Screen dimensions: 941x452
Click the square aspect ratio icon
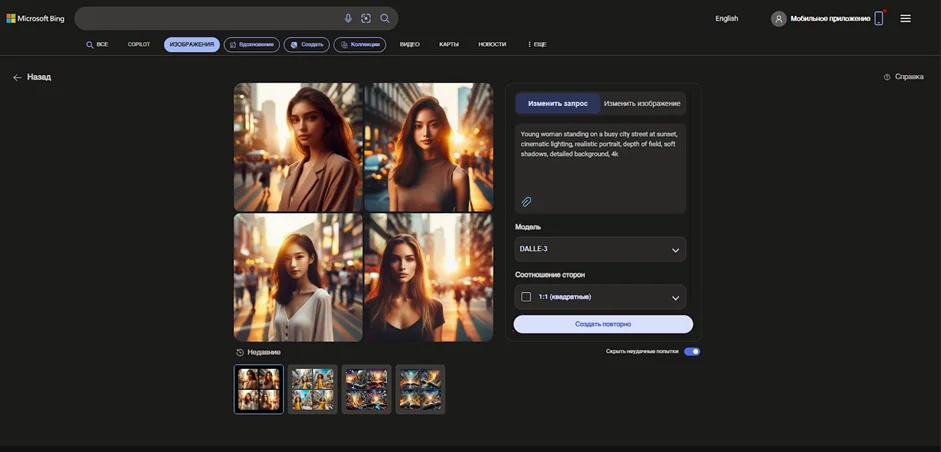[x=526, y=297]
